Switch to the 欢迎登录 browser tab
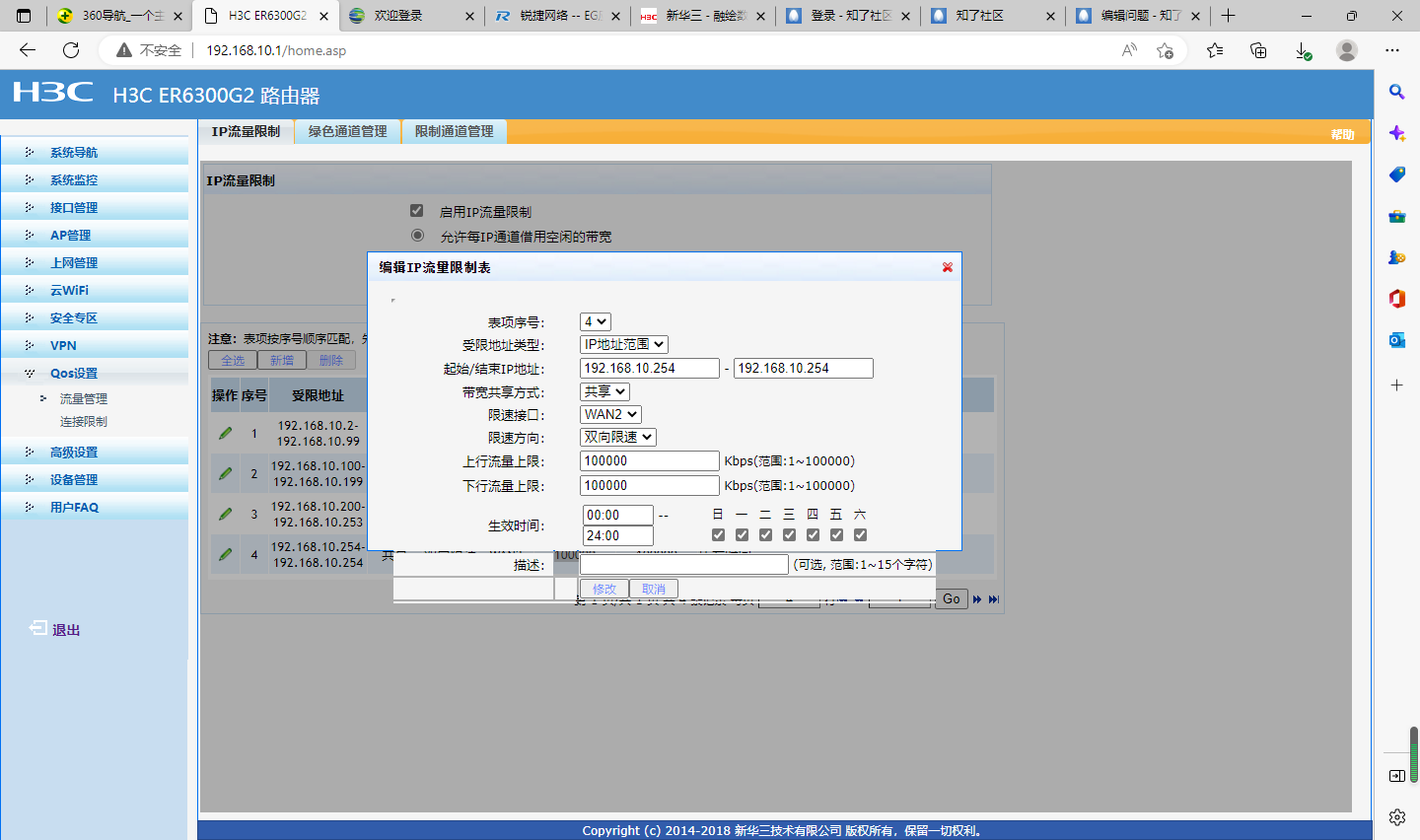The width and height of the screenshot is (1420, 840). click(x=409, y=16)
